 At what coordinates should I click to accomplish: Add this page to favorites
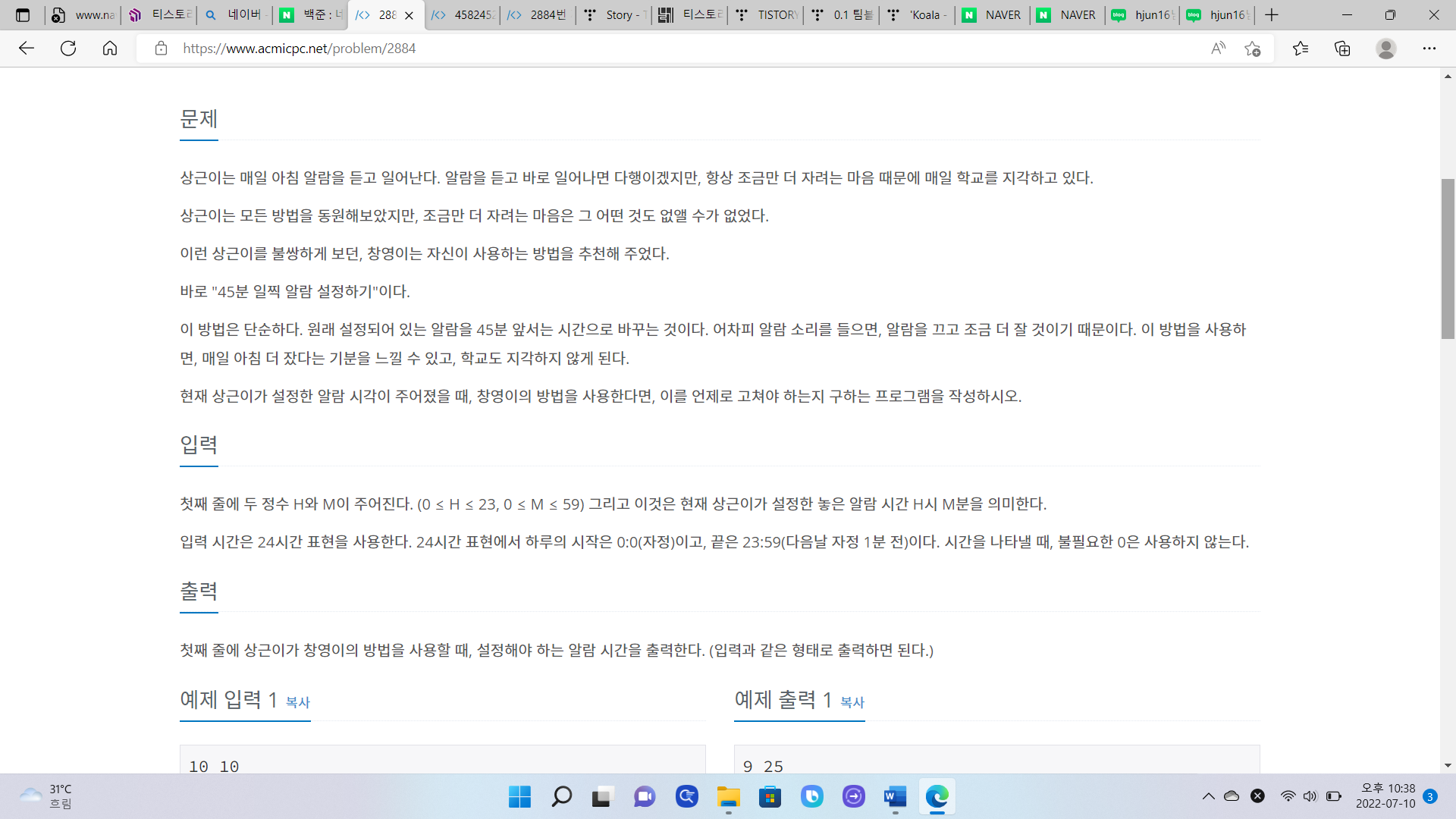(x=1252, y=49)
